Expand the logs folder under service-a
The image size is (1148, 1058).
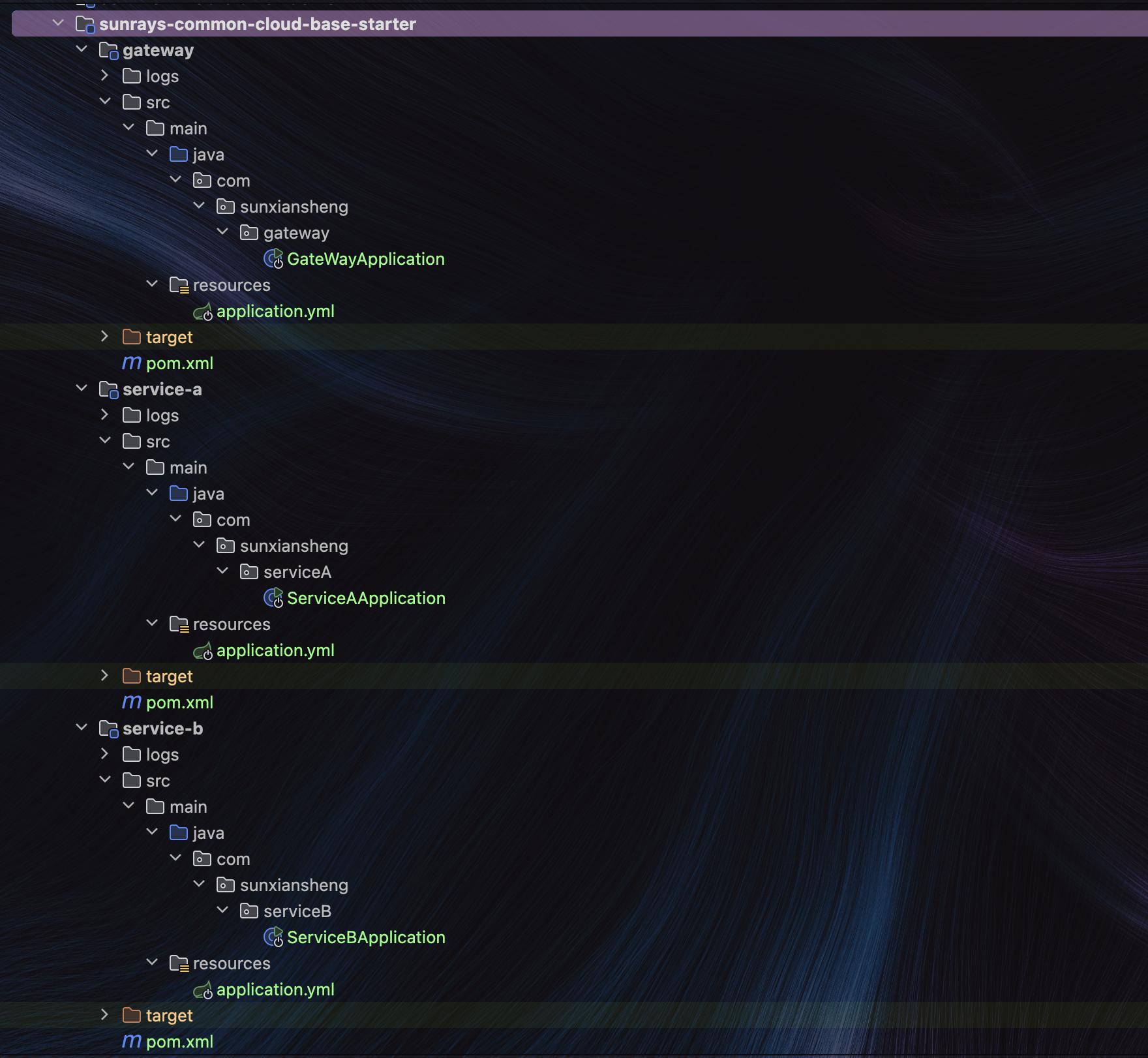point(105,415)
